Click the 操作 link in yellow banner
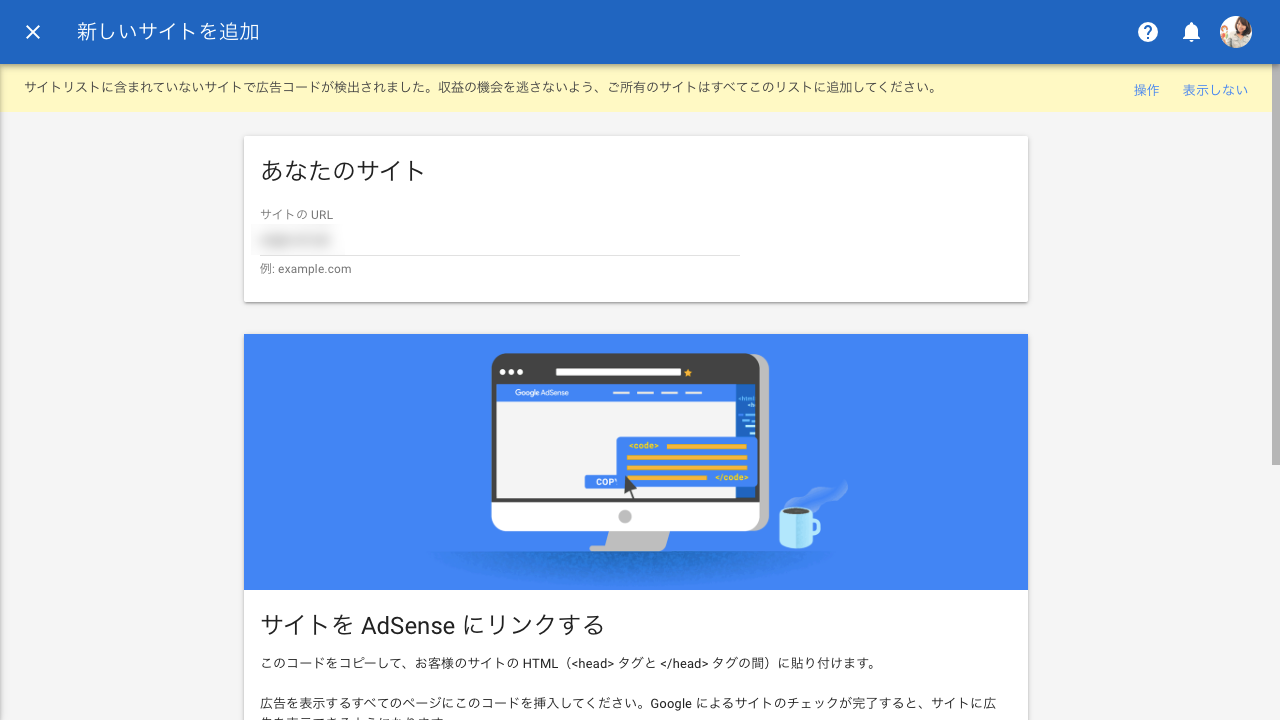 point(1146,90)
